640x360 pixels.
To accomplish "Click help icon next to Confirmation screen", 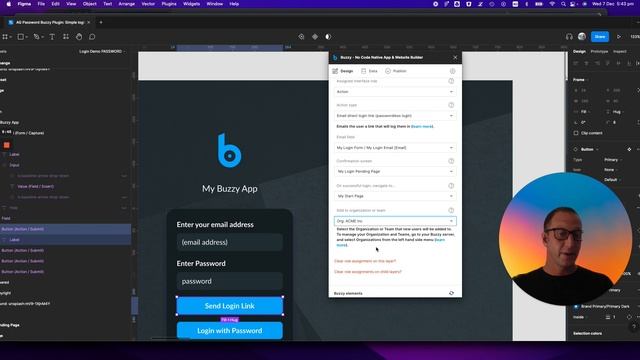I will pos(451,161).
